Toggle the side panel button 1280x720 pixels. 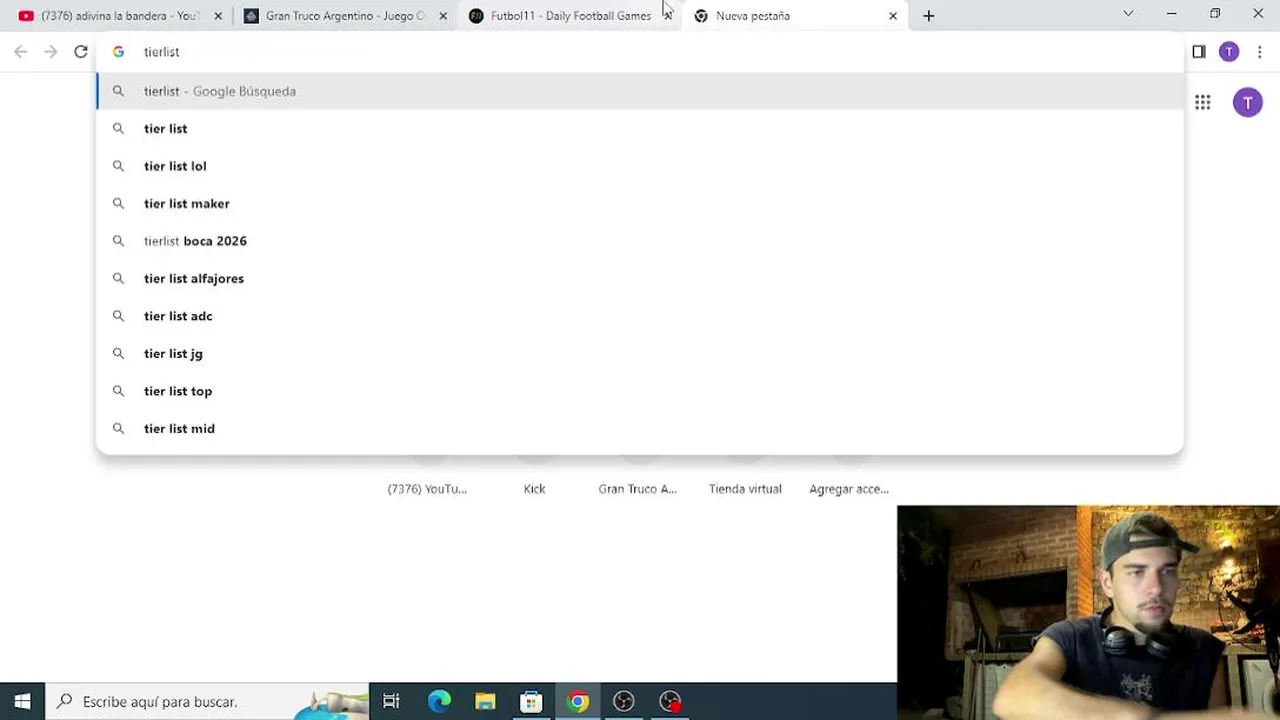tap(1199, 52)
